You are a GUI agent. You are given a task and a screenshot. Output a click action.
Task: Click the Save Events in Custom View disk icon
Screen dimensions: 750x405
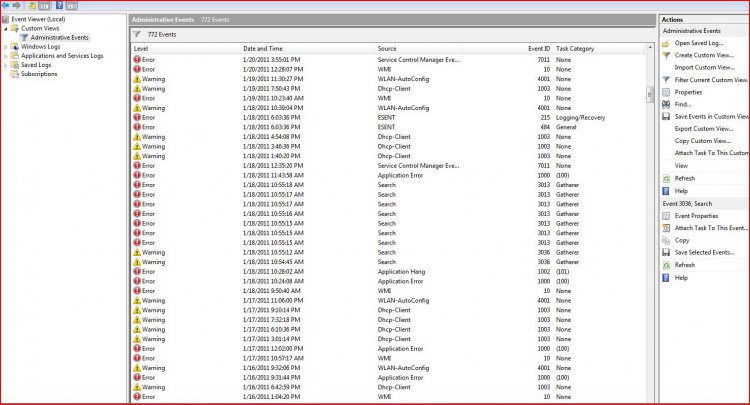[x=666, y=117]
